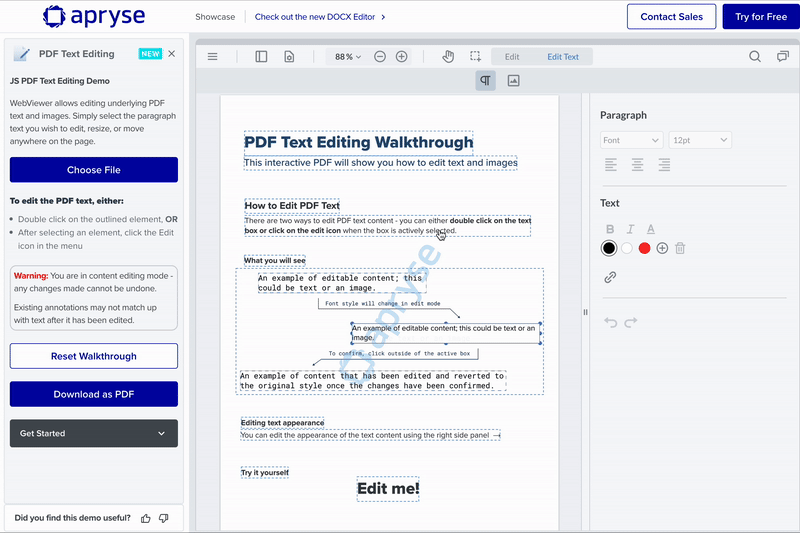
Task: Open the Font dropdown
Action: [x=631, y=140]
